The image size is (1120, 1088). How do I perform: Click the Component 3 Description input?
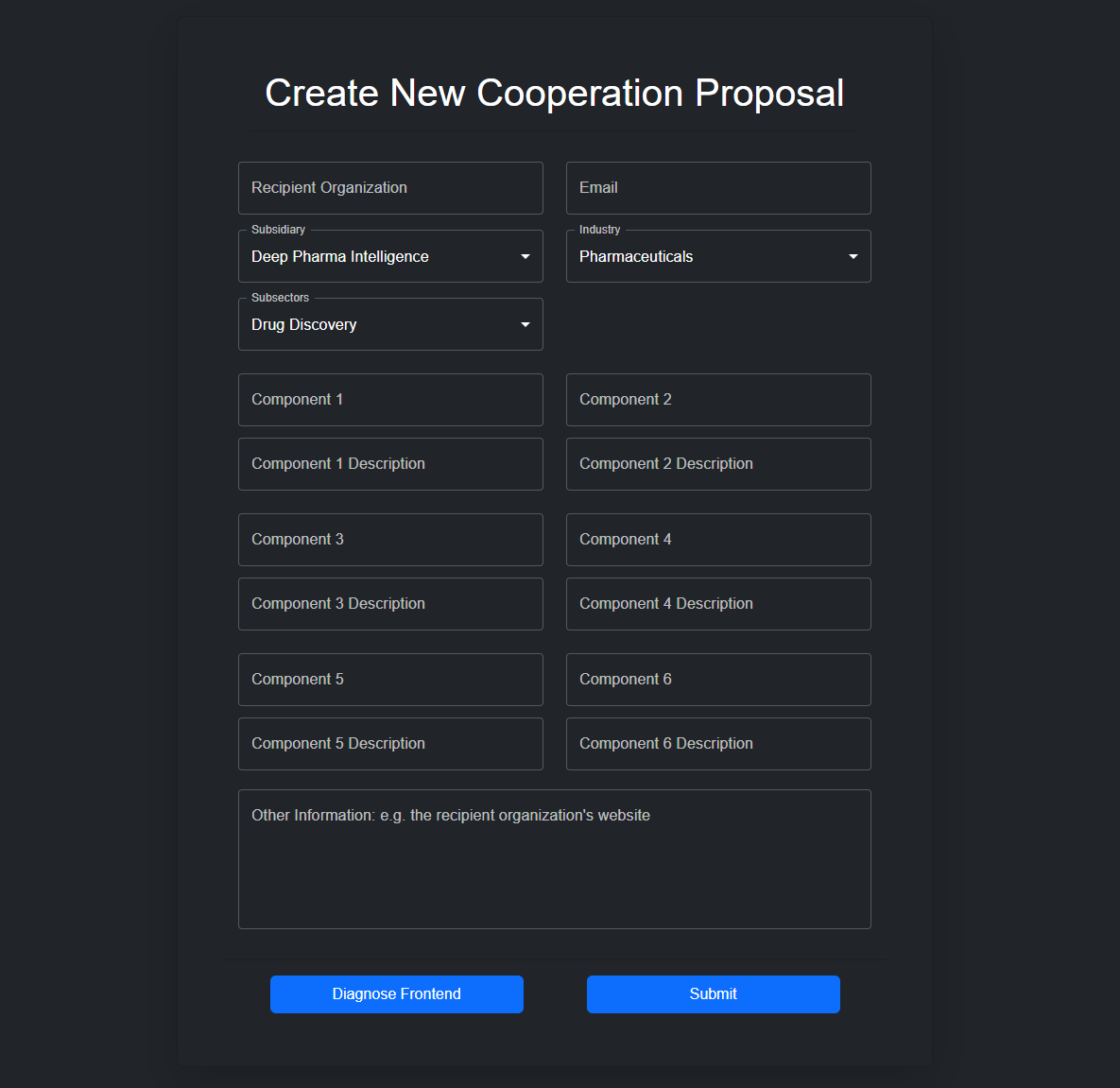[390, 604]
